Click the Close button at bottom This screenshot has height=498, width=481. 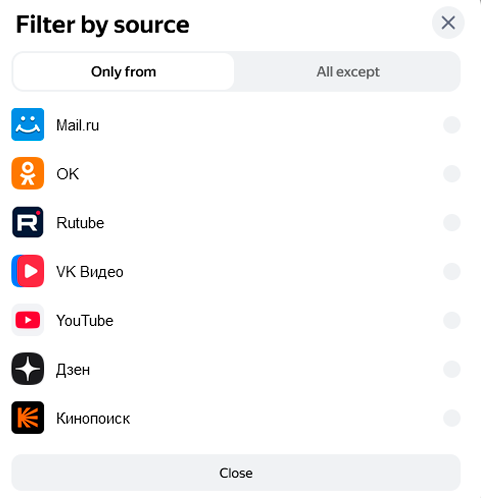236,473
